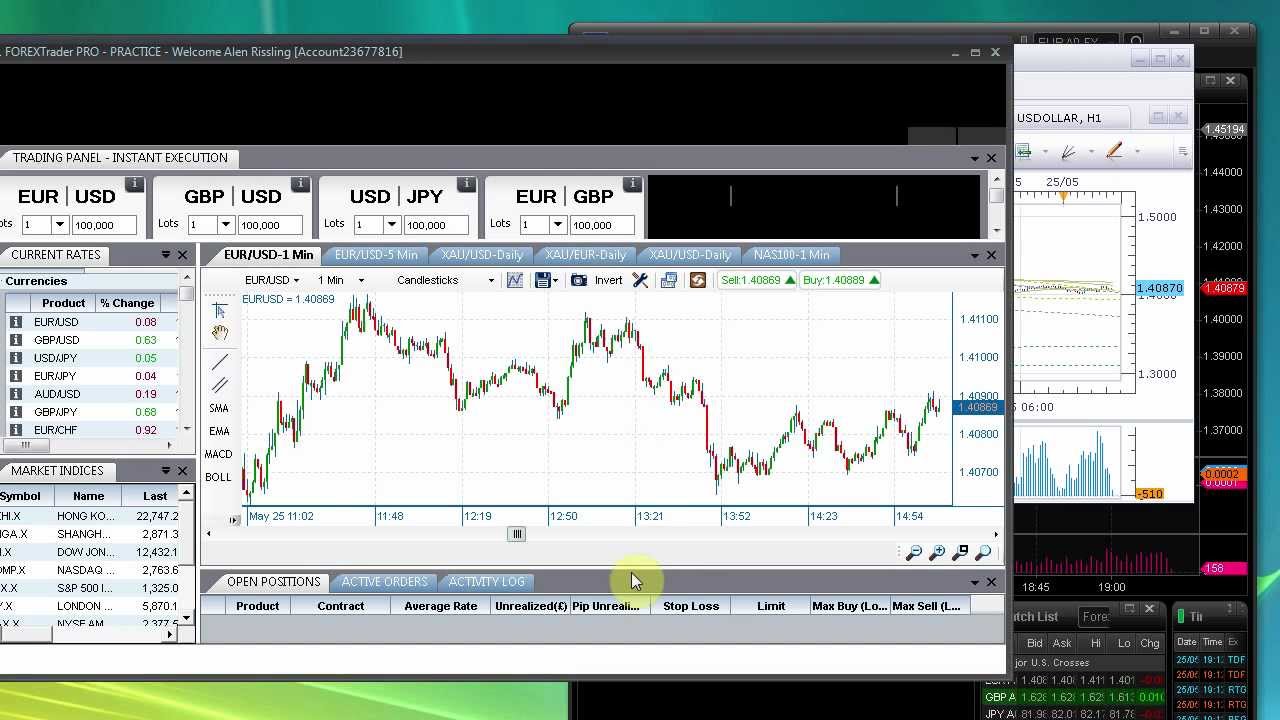Select the pointer cursor tool in chart sidebar
This screenshot has width=1280, height=720.
click(x=220, y=311)
